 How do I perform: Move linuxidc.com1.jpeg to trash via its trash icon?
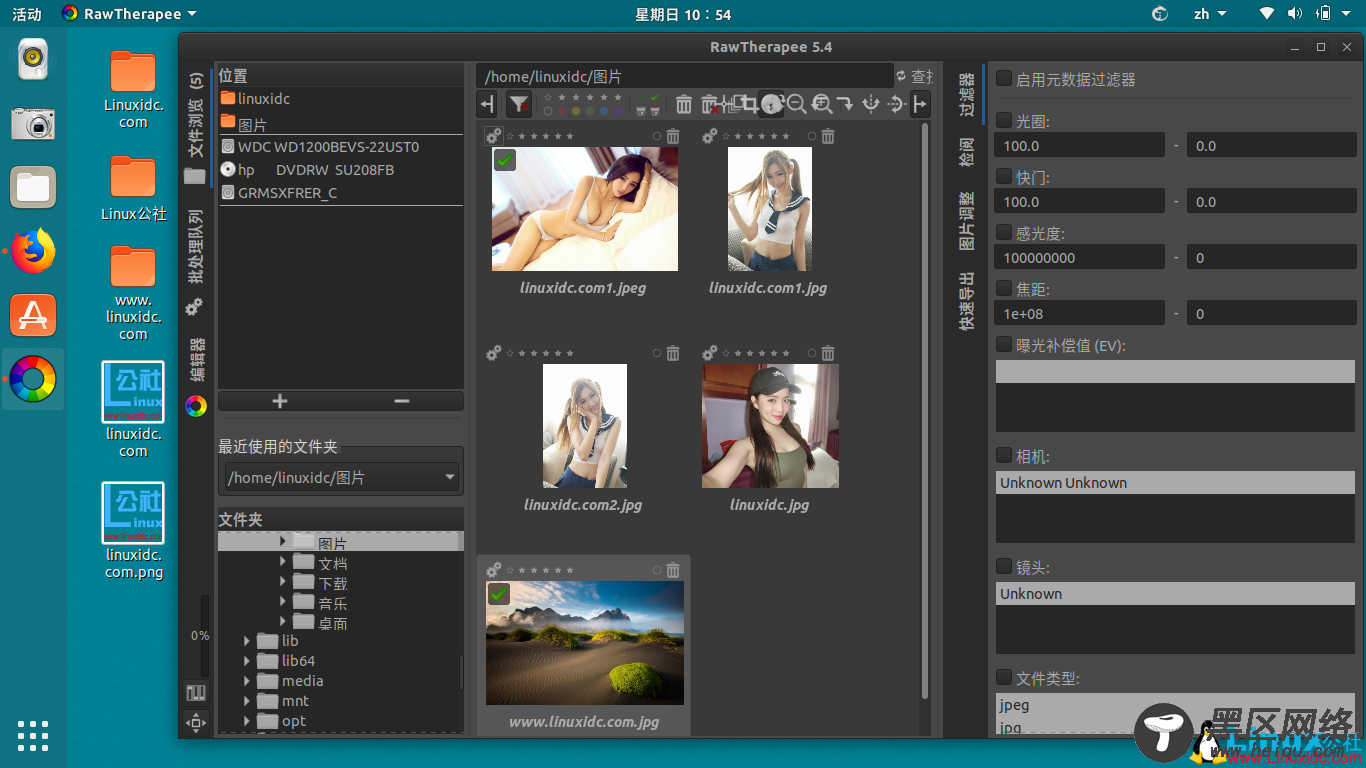pyautogui.click(x=673, y=136)
